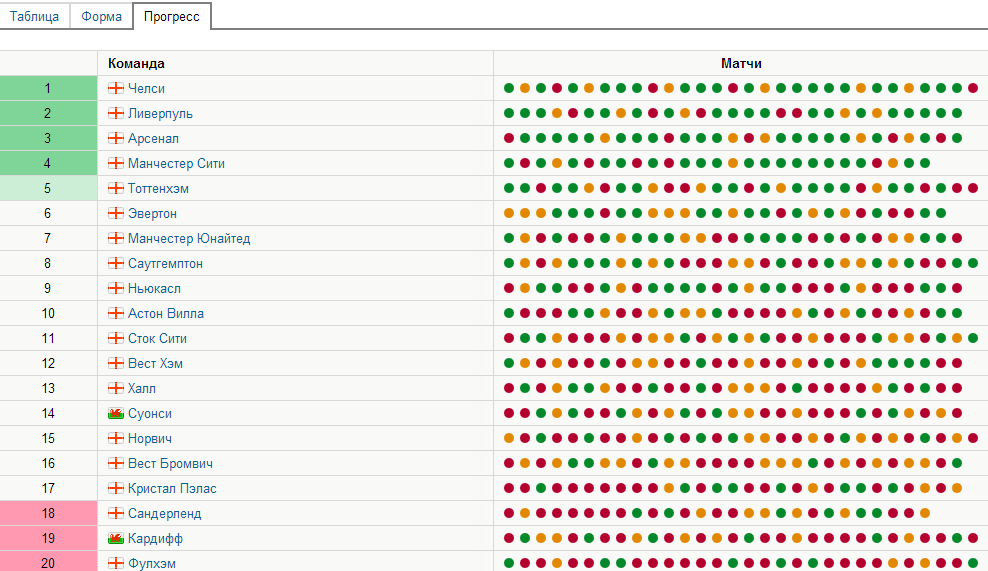
Task: Open the Норвич team link
Action: tap(149, 438)
